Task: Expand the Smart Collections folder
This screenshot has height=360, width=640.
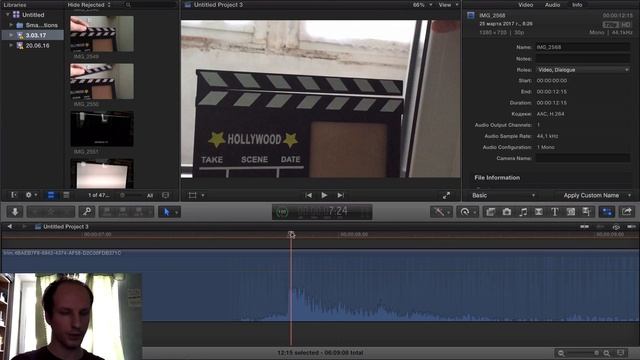Action: tap(11, 25)
